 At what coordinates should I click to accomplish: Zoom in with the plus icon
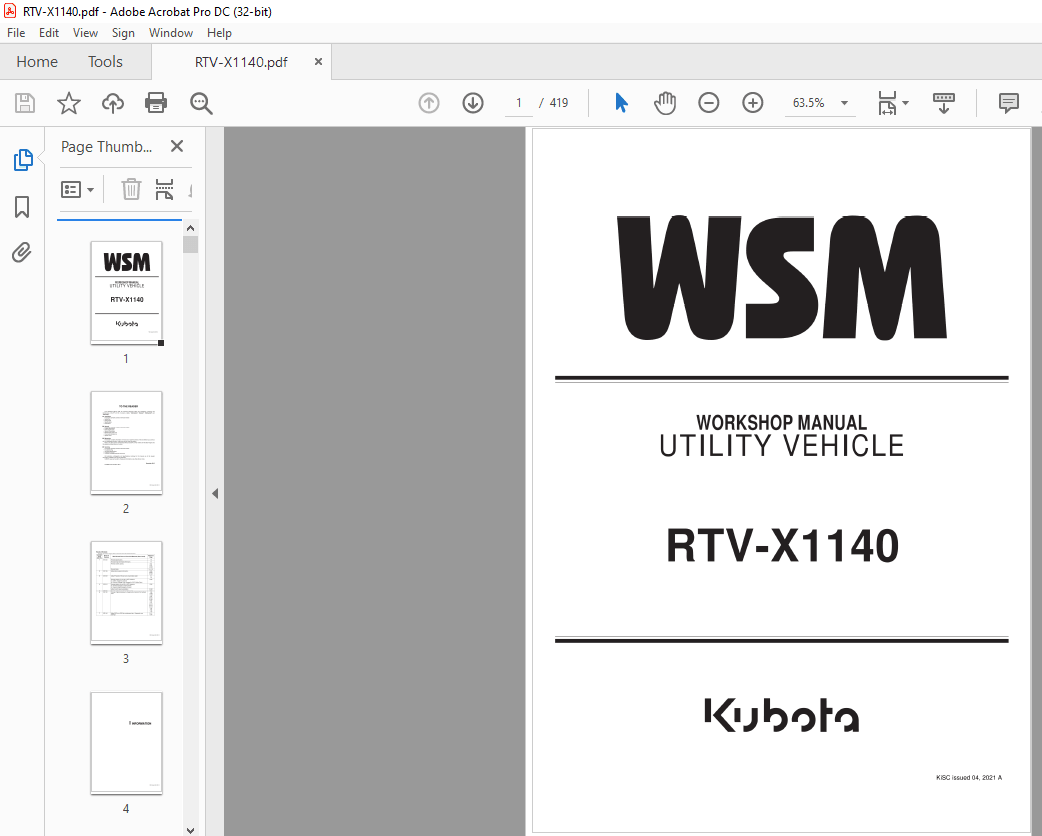[x=753, y=102]
